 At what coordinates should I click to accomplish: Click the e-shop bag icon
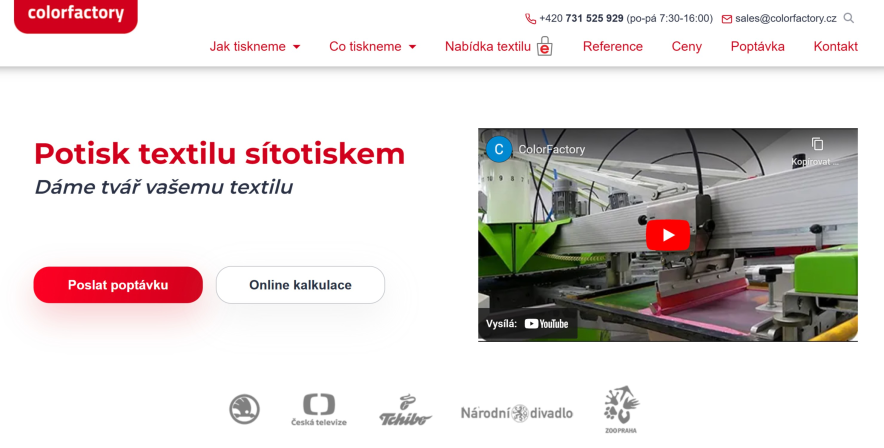pos(545,46)
